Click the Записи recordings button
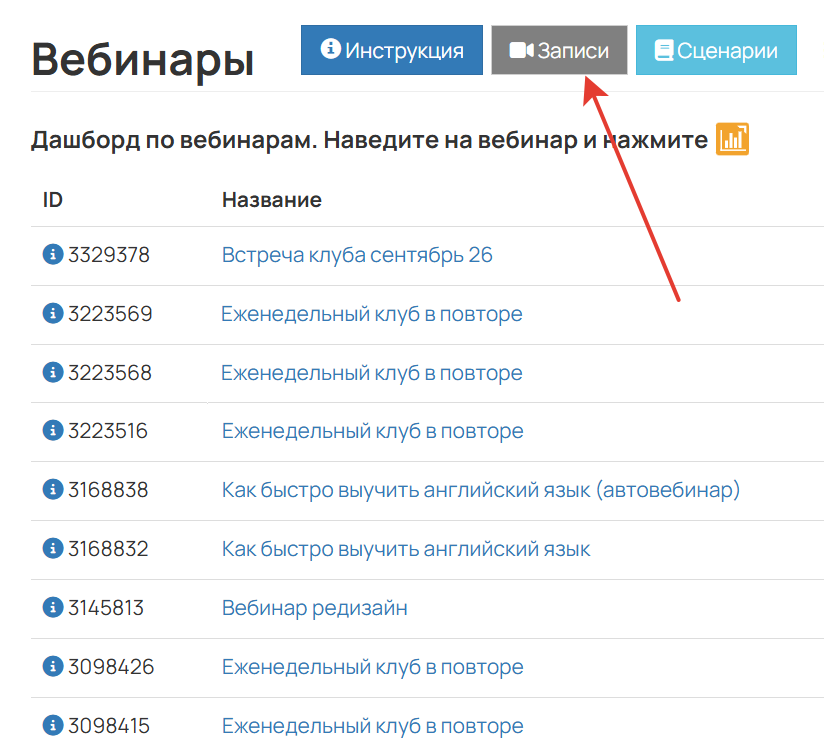 [559, 50]
